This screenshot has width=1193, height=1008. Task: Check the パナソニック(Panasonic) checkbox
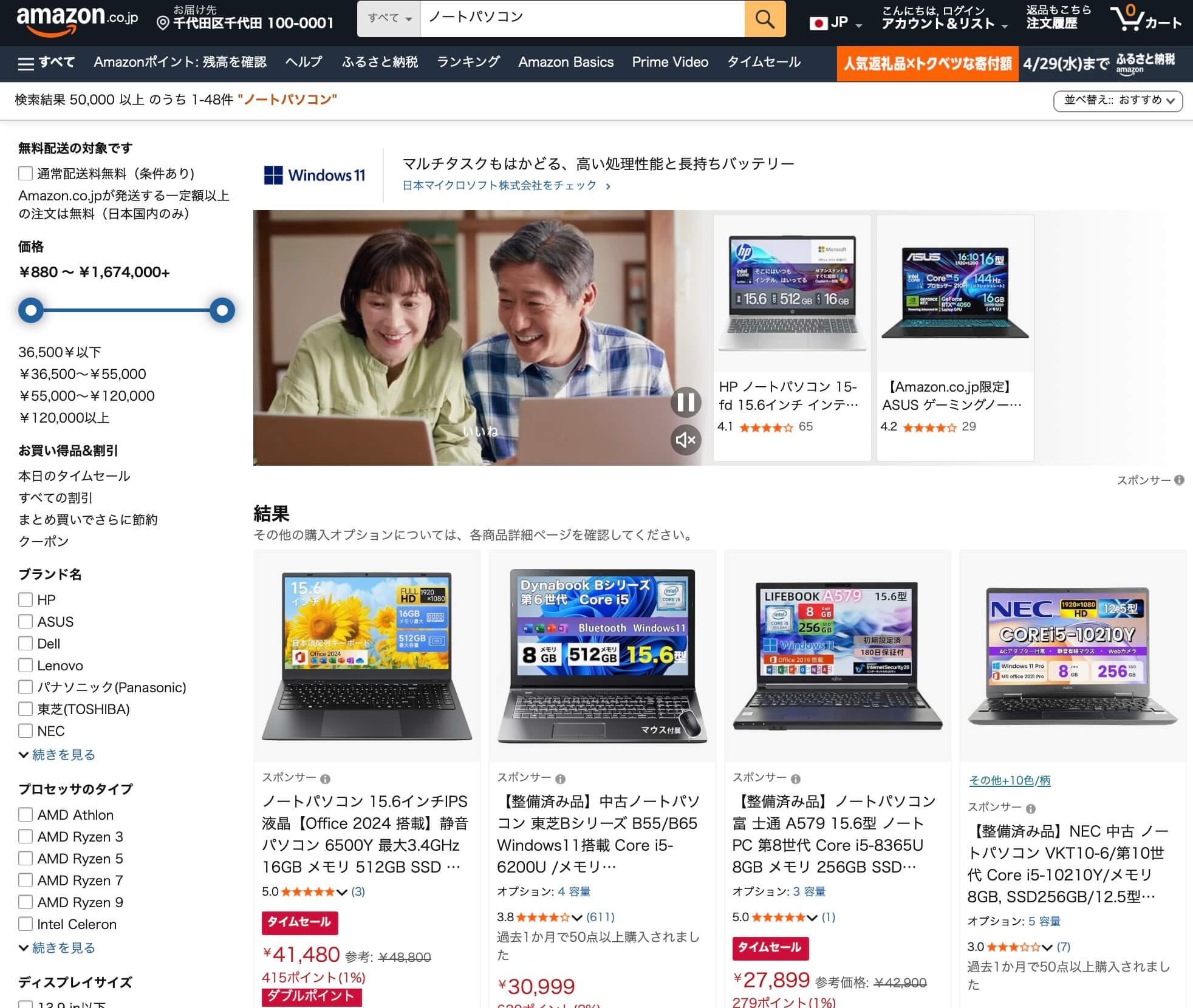pyautogui.click(x=26, y=687)
